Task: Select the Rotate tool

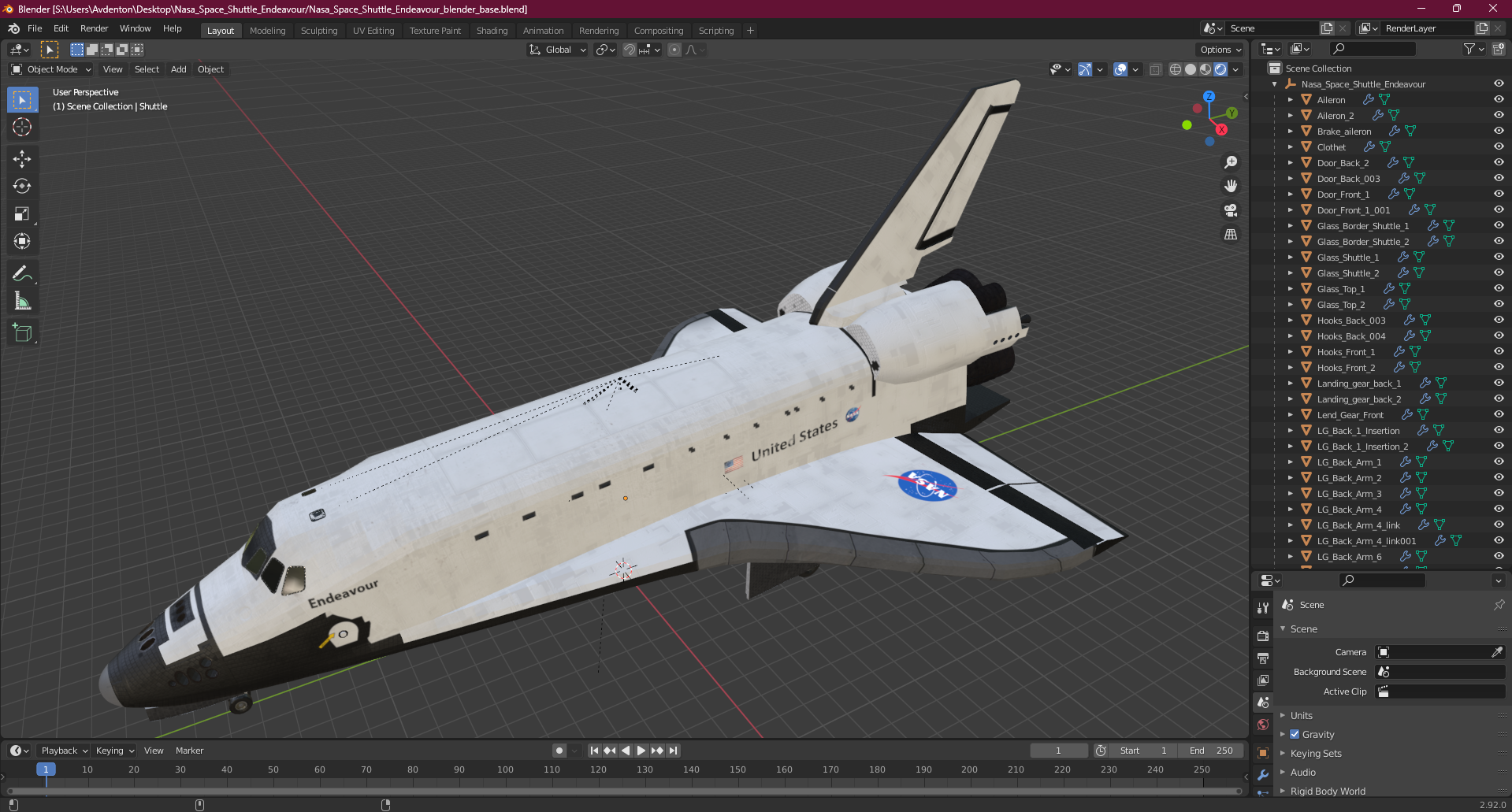Action: click(x=22, y=187)
